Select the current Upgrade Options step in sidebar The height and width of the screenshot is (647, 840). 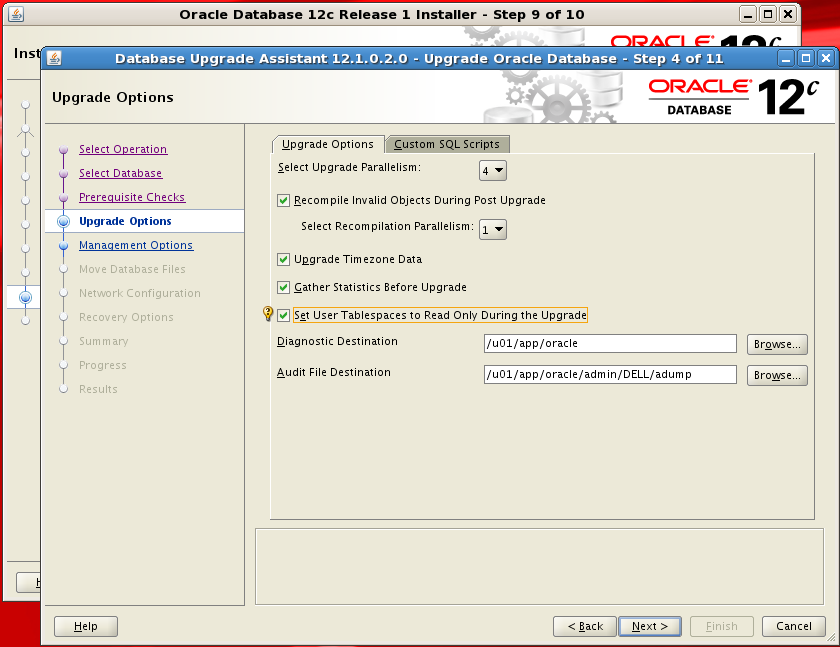pyautogui.click(x=125, y=221)
